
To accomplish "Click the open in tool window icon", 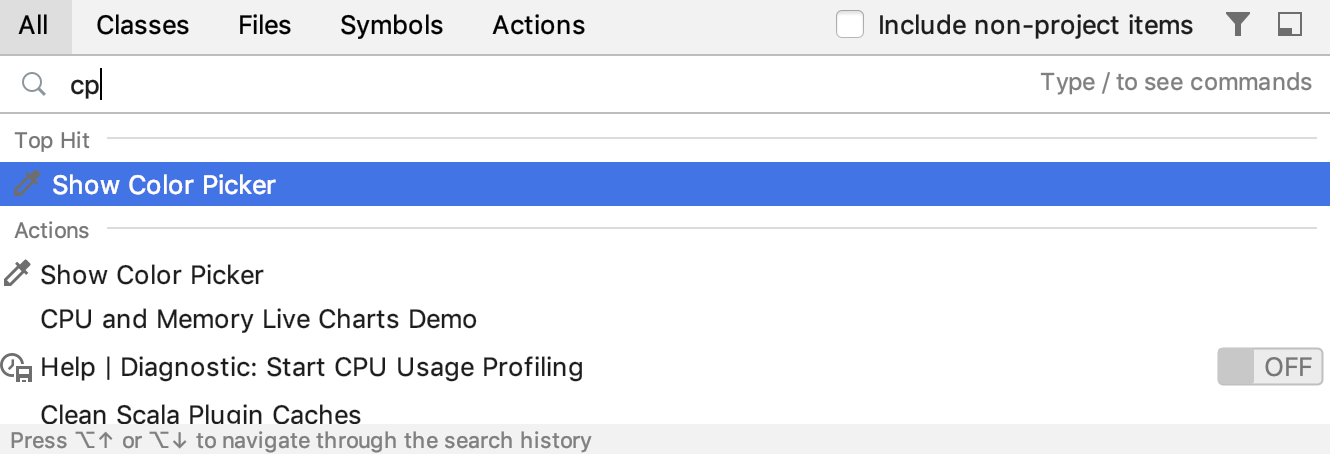I will click(1290, 25).
